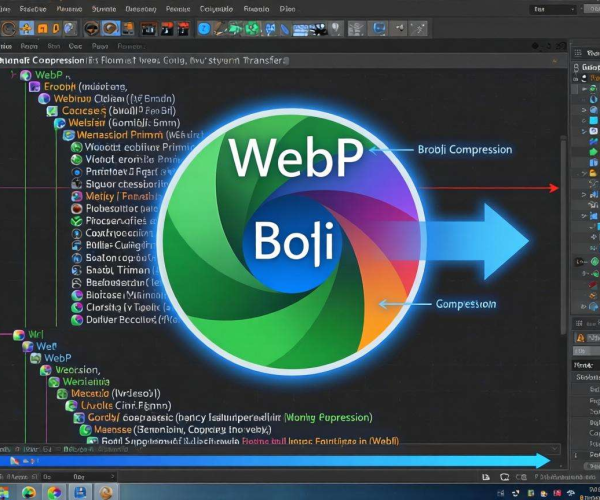The width and height of the screenshot is (600, 500).
Task: Select the orange folder icon in right panel
Action: click(x=593, y=173)
